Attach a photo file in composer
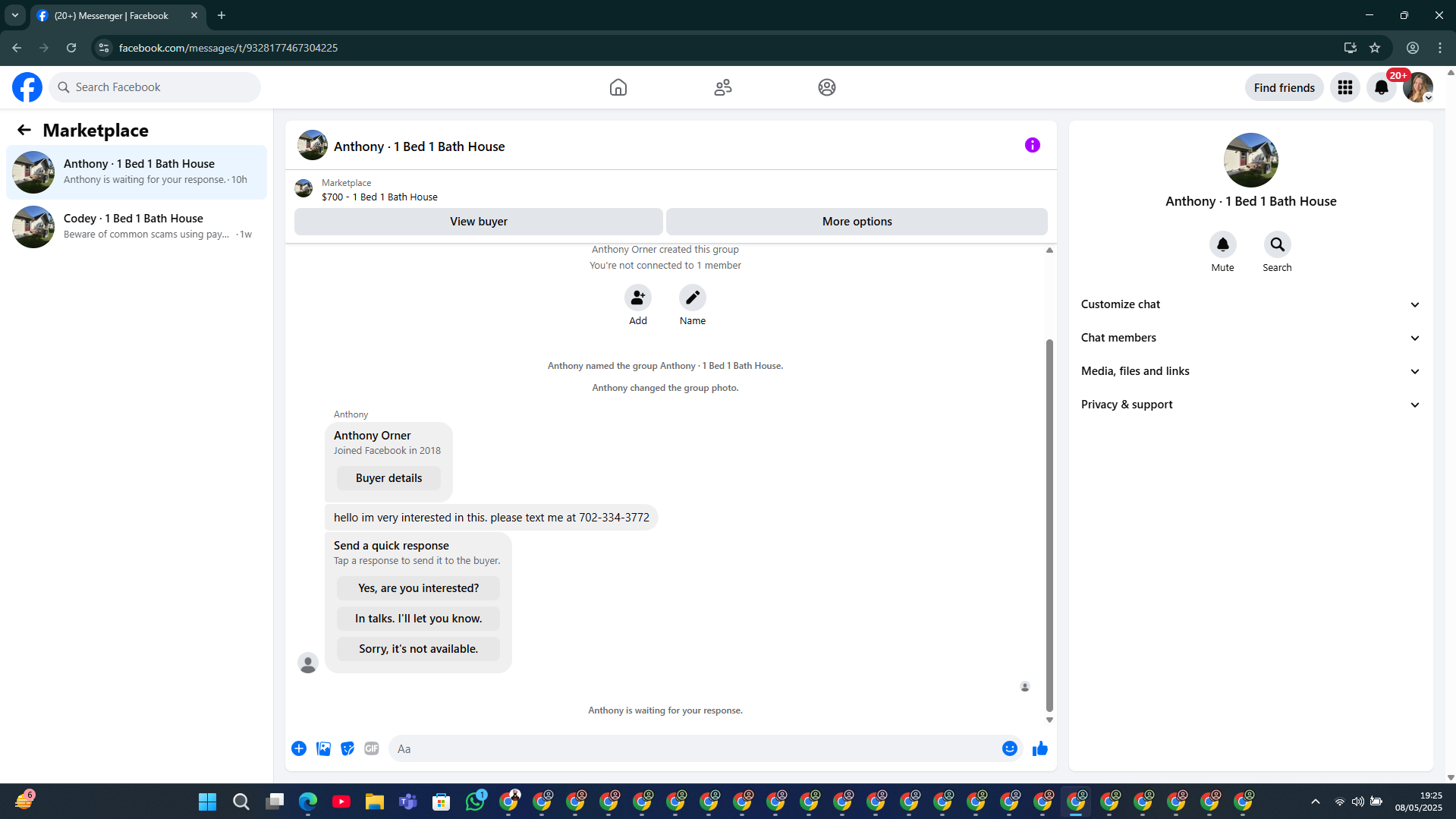 click(x=323, y=748)
